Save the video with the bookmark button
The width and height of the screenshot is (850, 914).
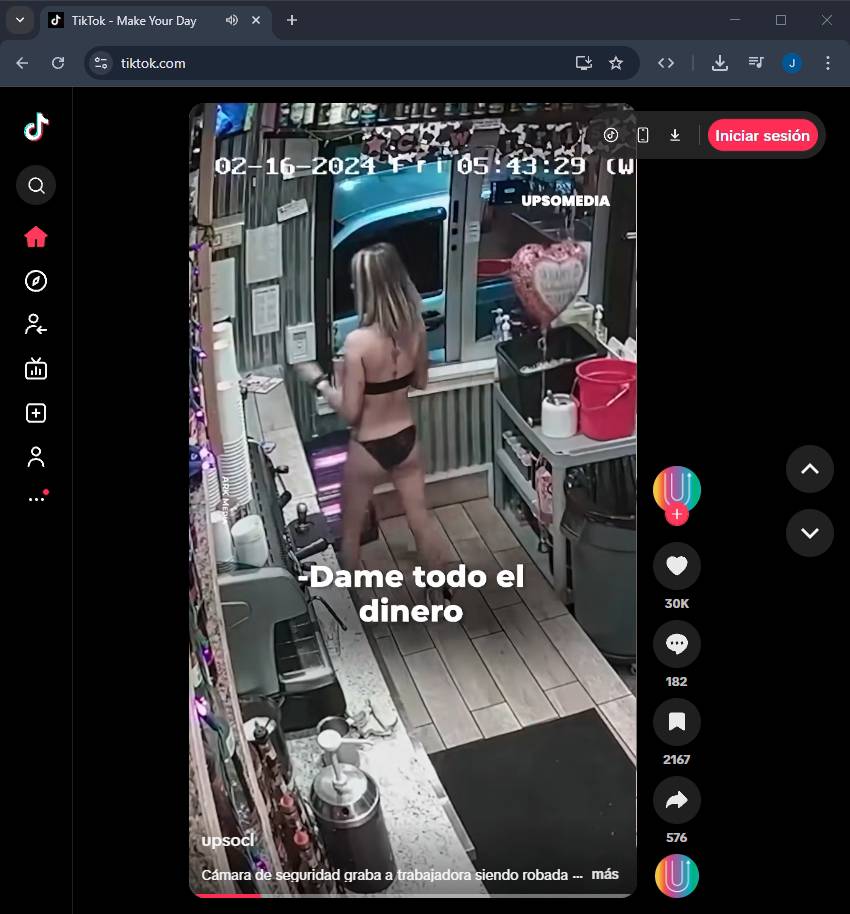click(677, 722)
